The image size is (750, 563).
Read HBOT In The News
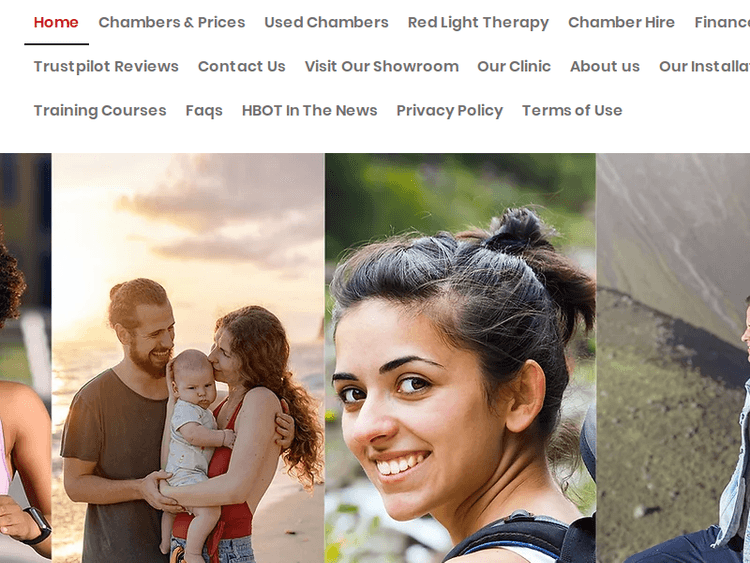(x=309, y=110)
